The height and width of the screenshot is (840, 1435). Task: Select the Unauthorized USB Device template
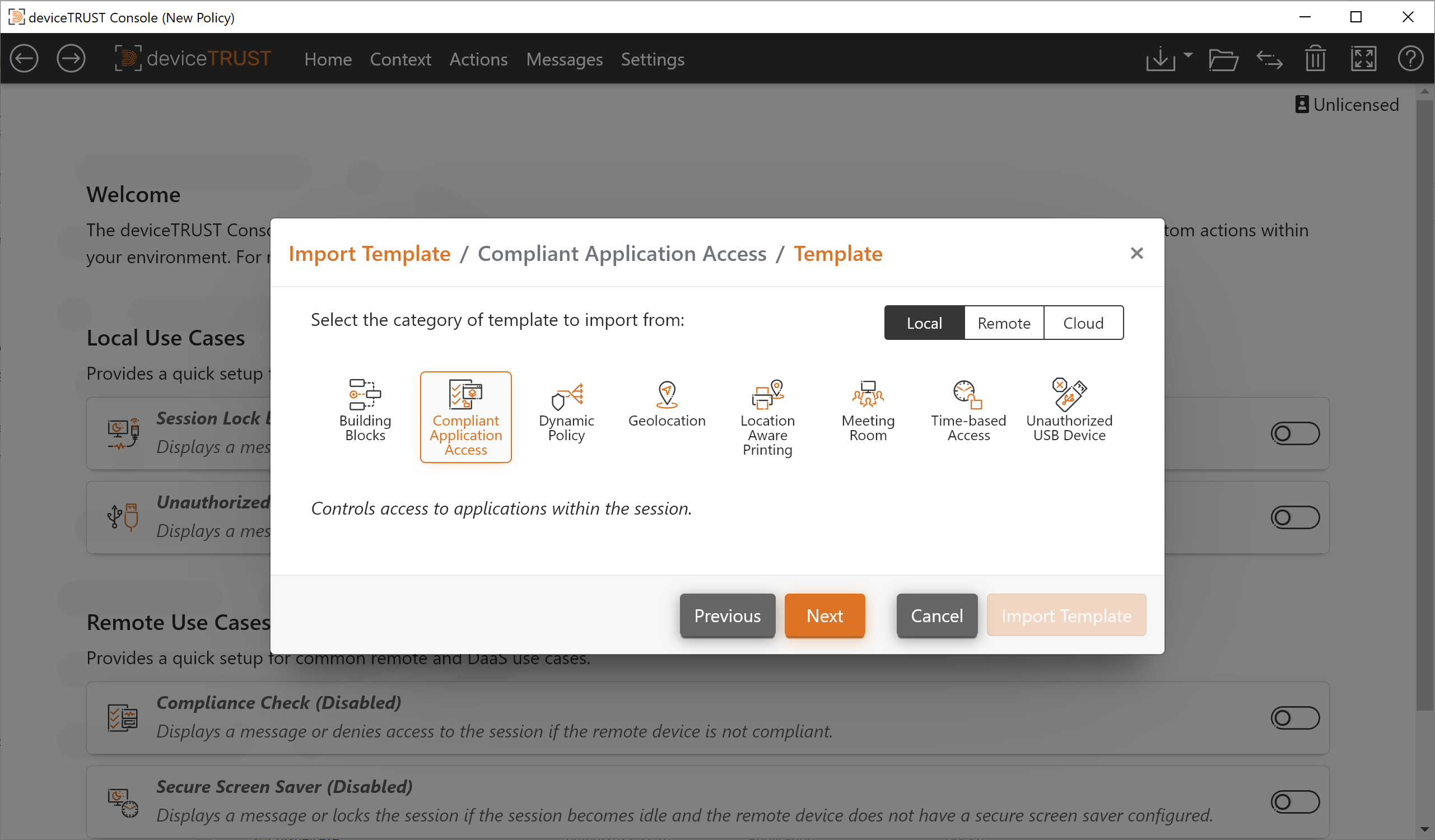[x=1069, y=410]
